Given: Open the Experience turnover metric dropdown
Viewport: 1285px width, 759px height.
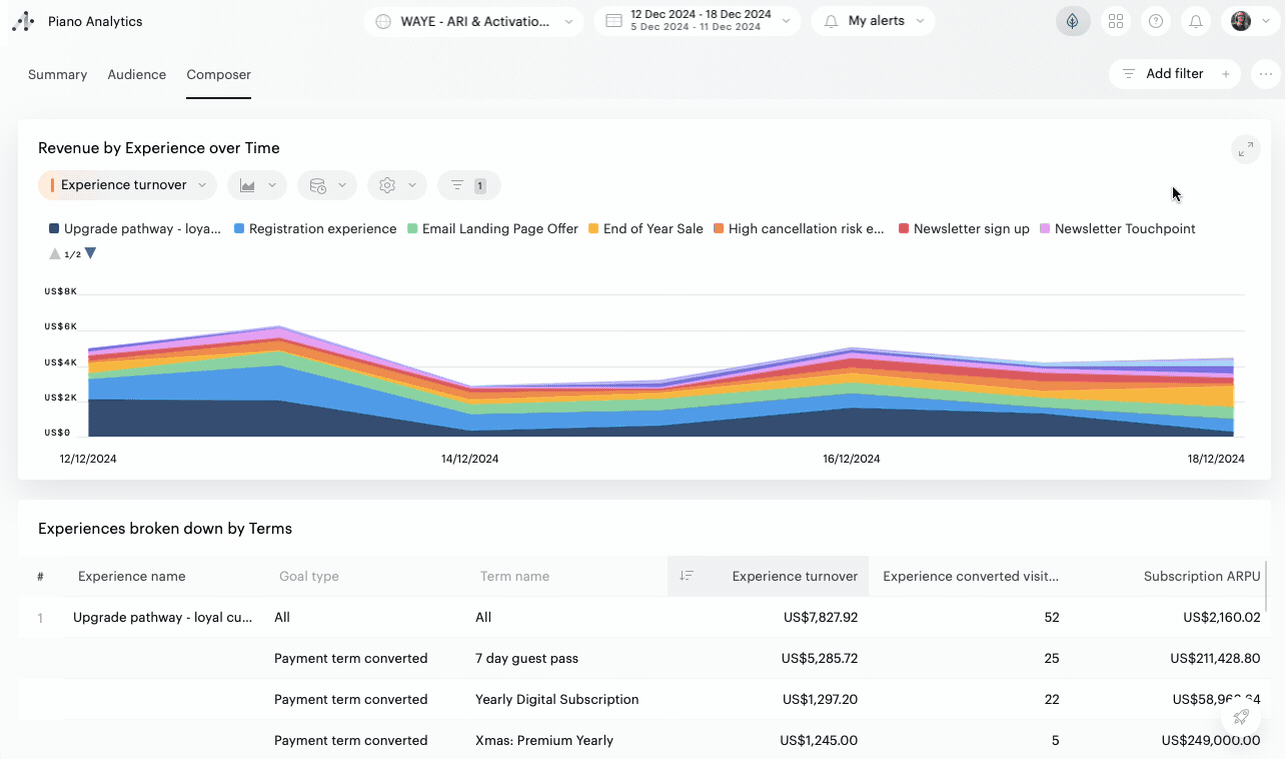Looking at the screenshot, I should tap(128, 185).
